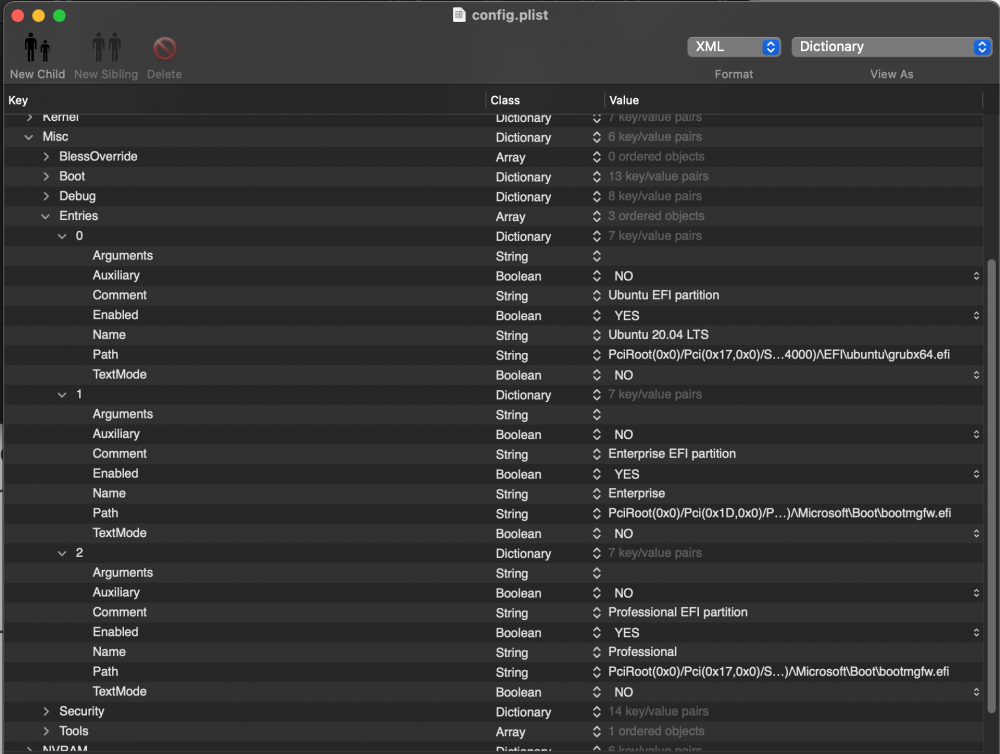Click the empty Arguments value in entry 2

click(x=794, y=573)
